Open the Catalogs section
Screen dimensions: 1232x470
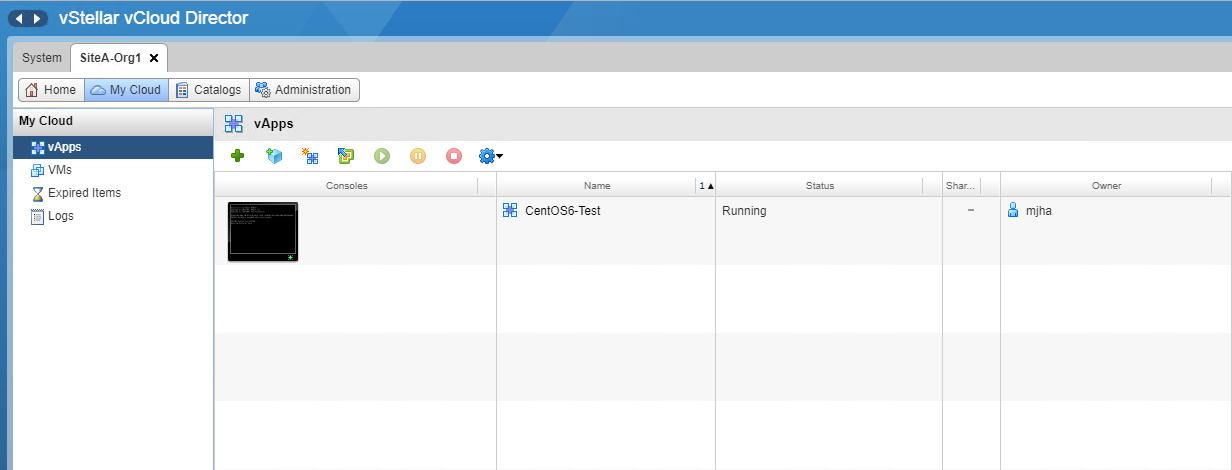(x=208, y=90)
